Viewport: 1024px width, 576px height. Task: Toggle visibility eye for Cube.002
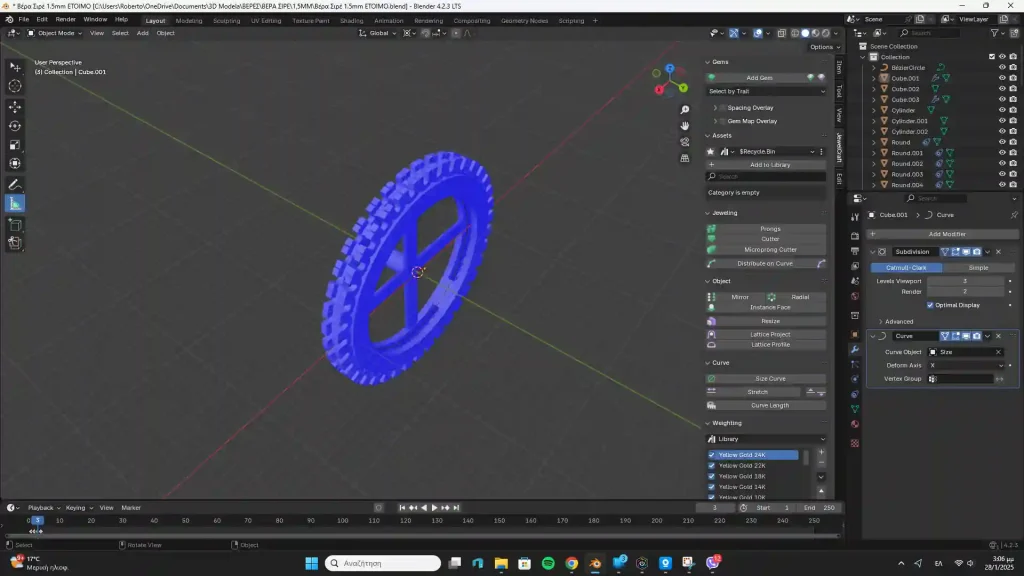[1002, 89]
